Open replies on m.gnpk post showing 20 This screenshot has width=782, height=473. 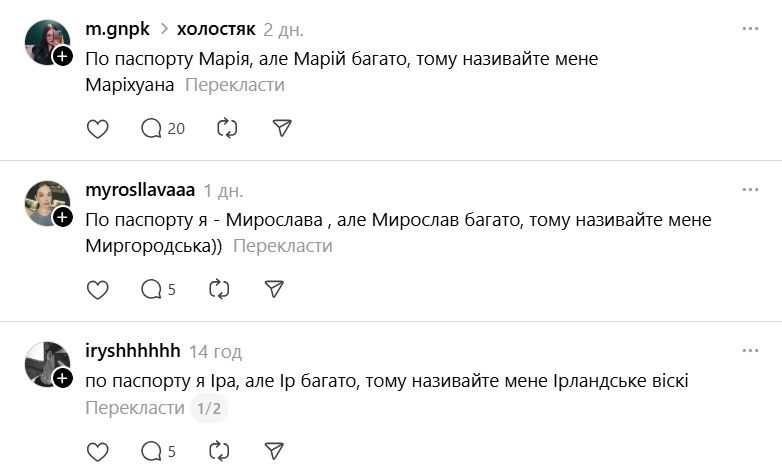tap(163, 128)
